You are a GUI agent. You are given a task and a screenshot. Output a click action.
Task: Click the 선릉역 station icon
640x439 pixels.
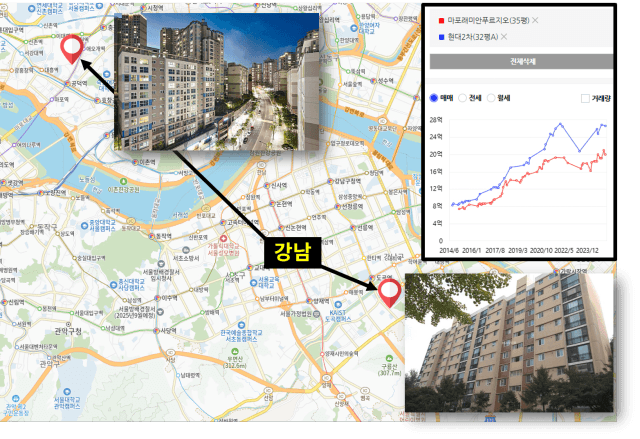pyautogui.click(x=353, y=228)
